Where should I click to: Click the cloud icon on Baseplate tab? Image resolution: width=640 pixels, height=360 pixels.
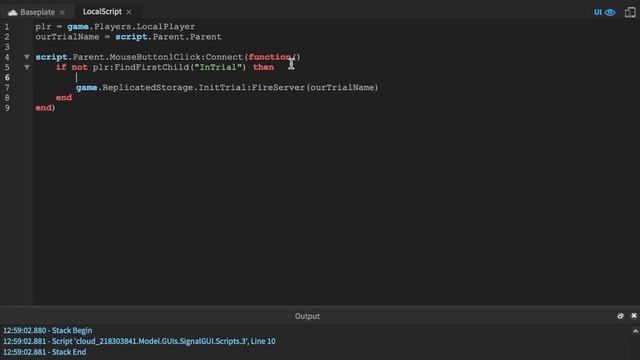(x=12, y=12)
